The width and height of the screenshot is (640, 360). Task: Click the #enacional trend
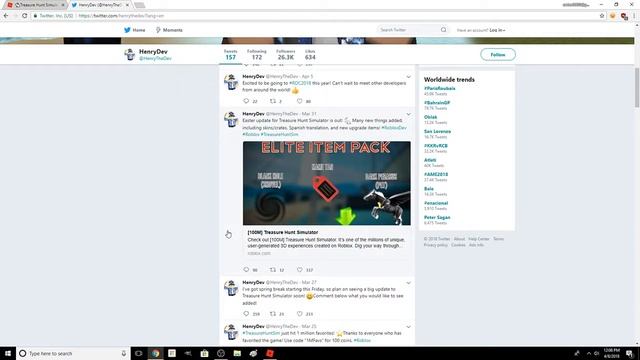(x=436, y=203)
